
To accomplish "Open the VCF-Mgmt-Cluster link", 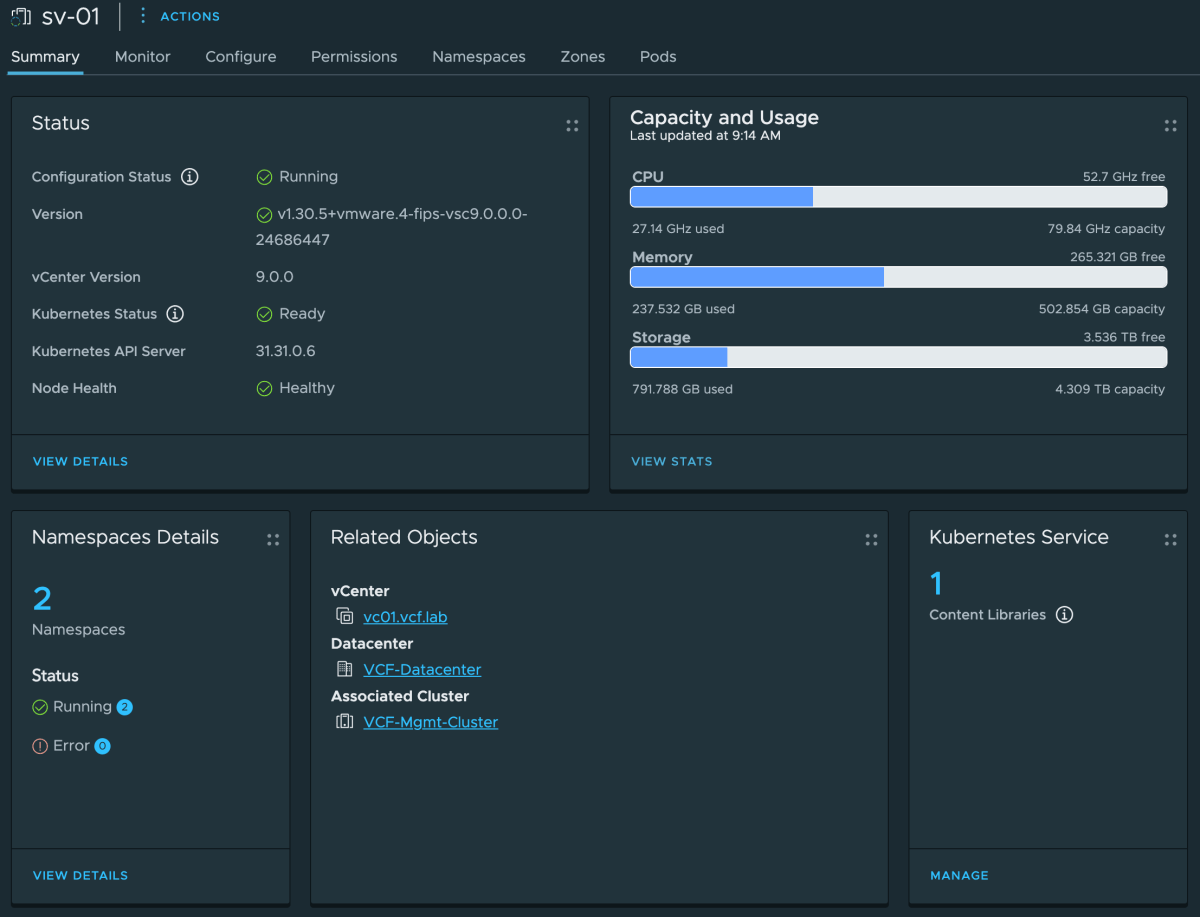I will tap(430, 721).
